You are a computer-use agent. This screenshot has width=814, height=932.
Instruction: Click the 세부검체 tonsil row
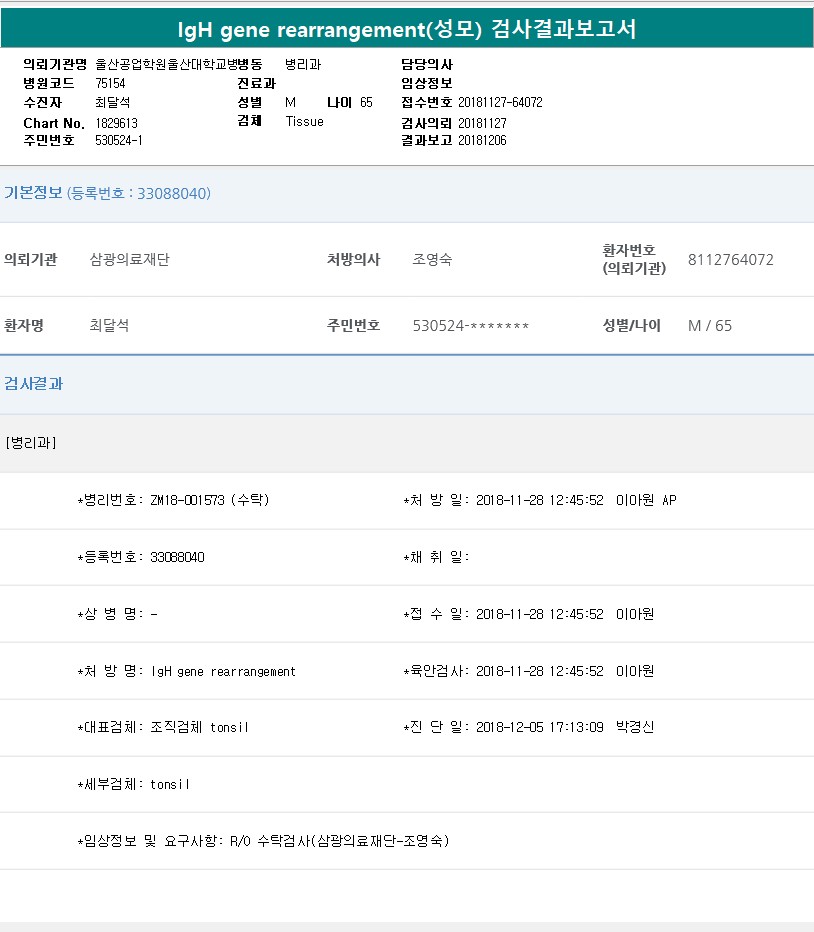coord(133,784)
